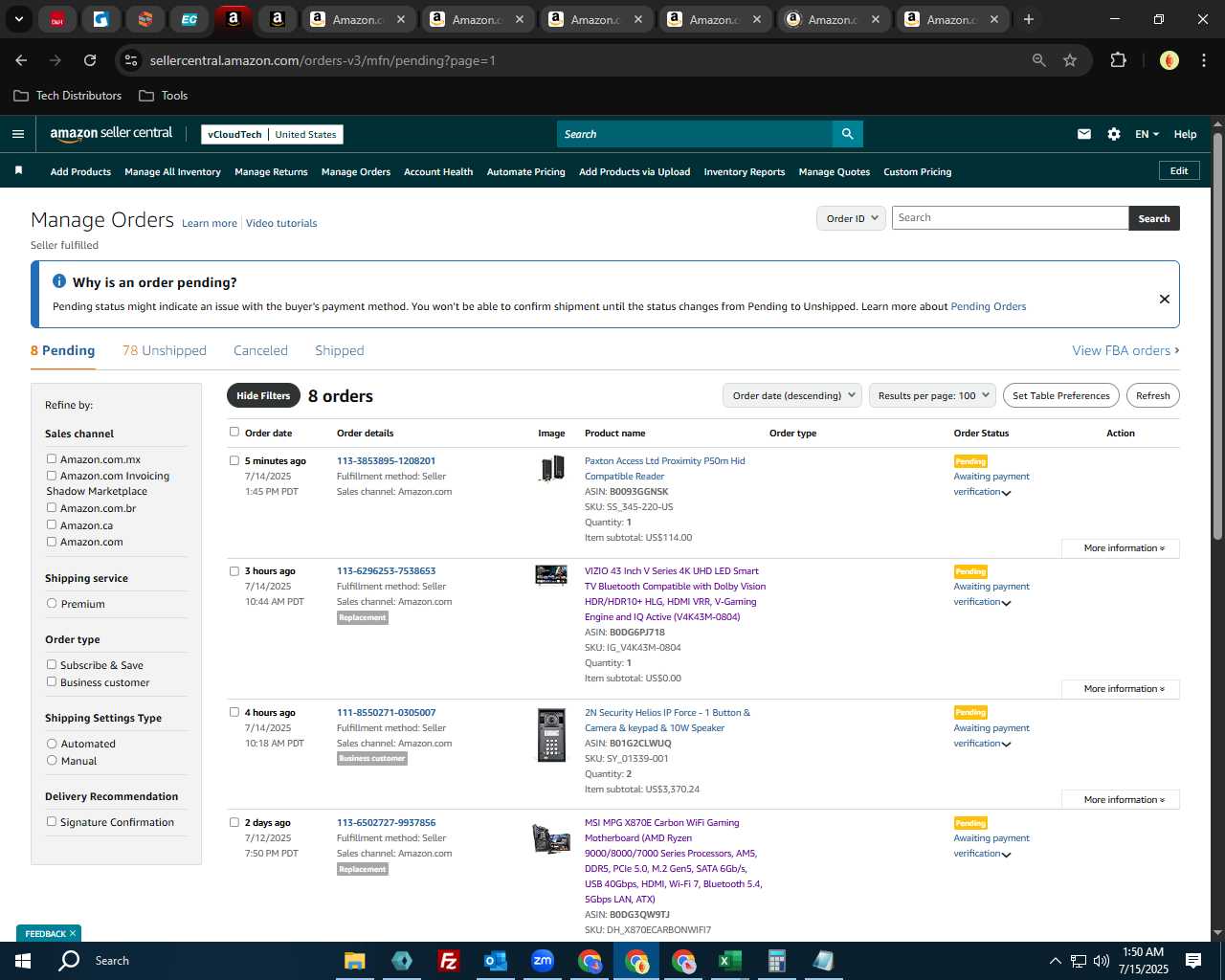Open the messages envelope icon

(1083, 134)
